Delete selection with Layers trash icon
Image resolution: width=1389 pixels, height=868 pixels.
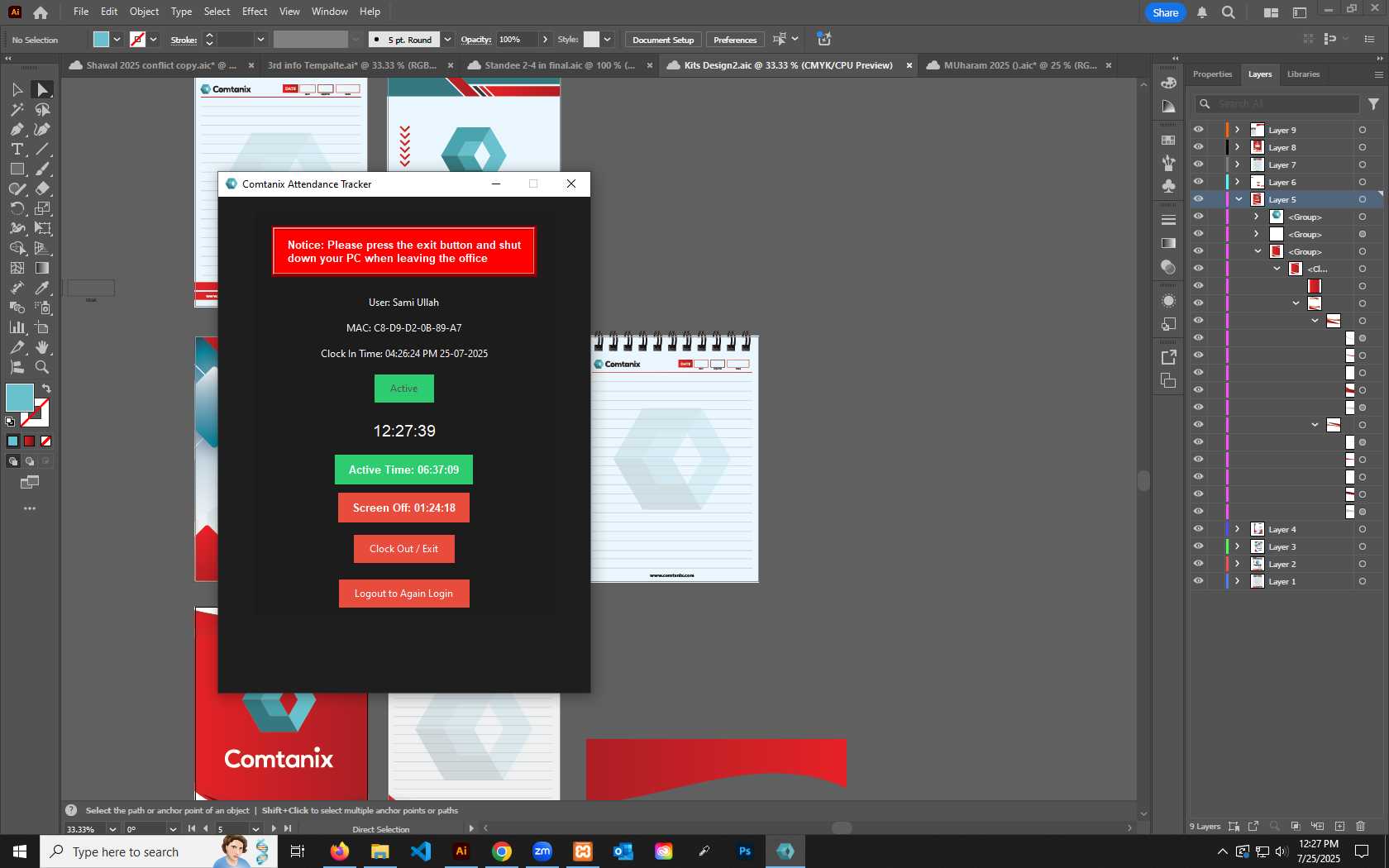[x=1360, y=826]
